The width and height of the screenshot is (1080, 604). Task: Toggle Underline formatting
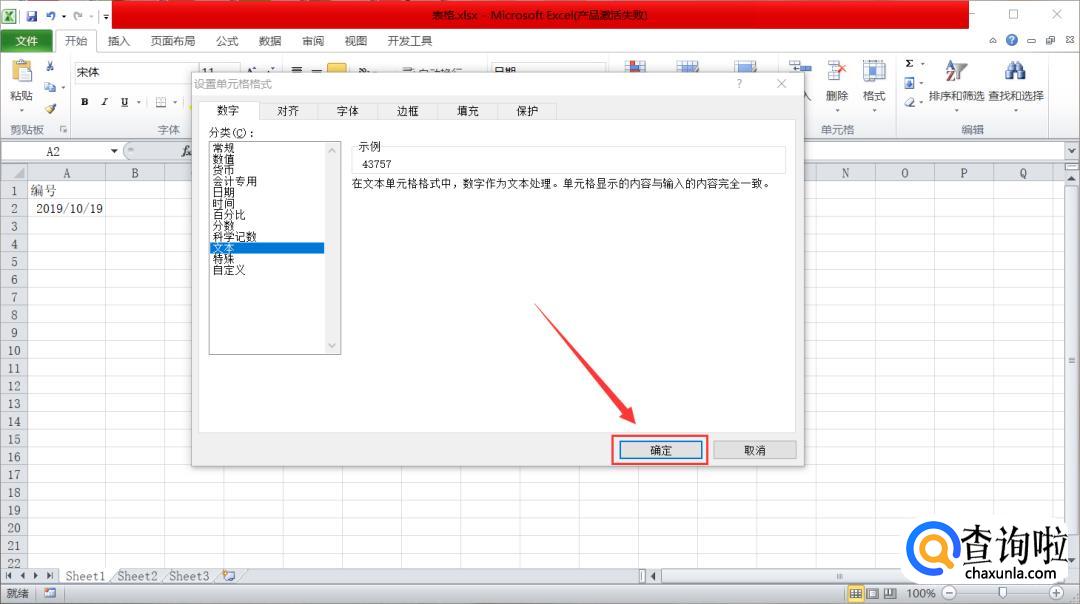tap(124, 102)
